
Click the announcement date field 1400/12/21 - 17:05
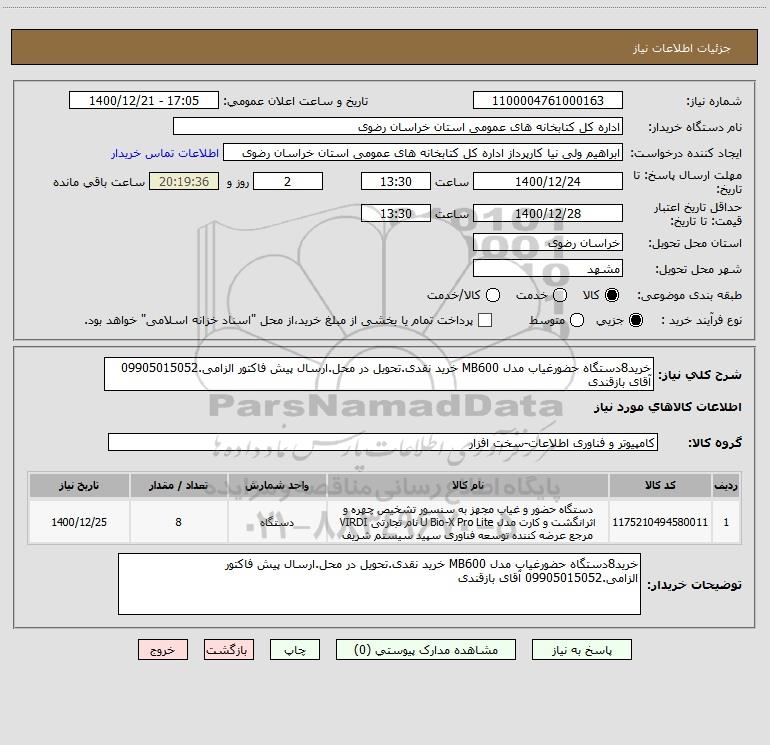(x=144, y=101)
